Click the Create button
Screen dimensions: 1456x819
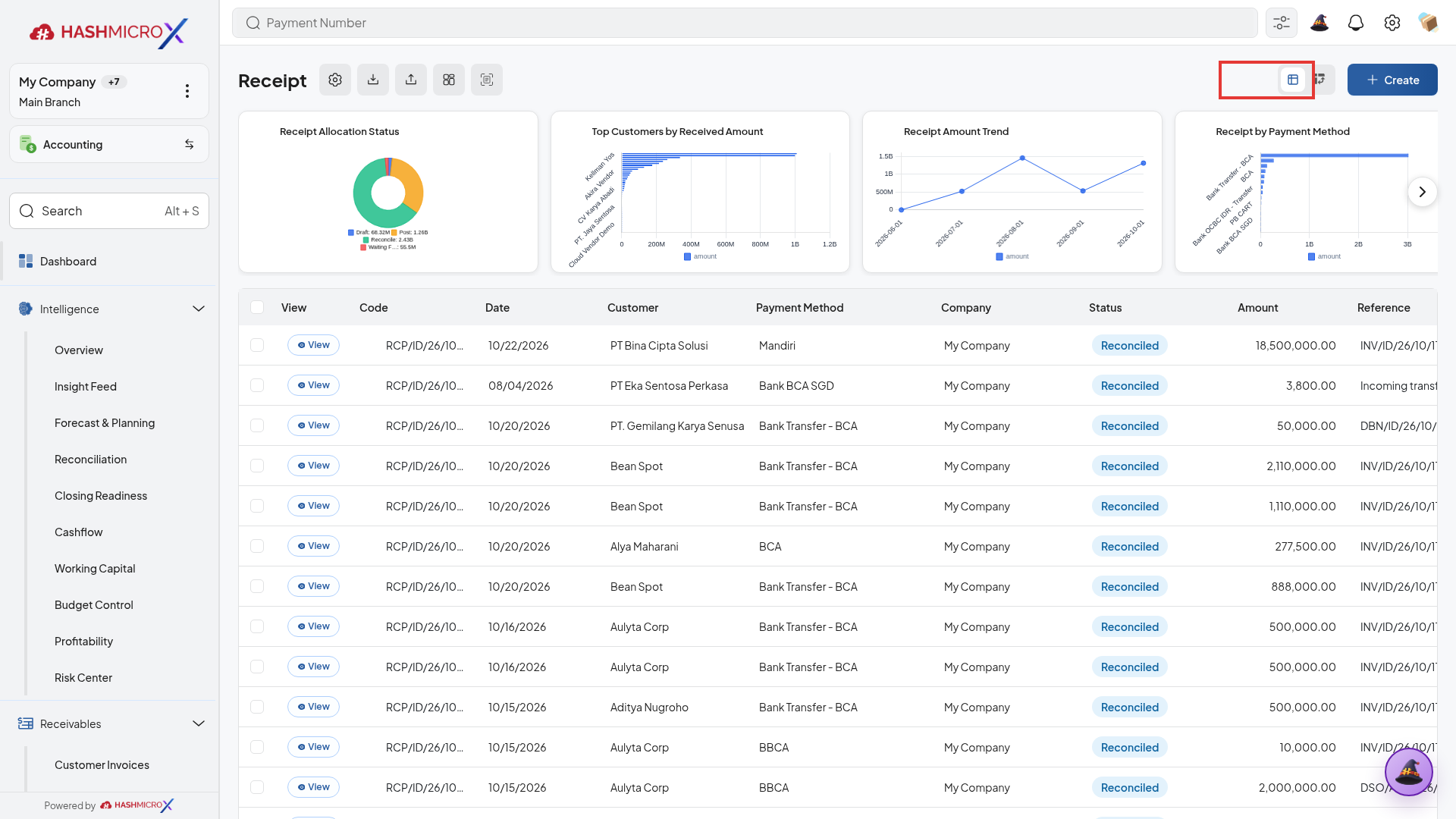click(1392, 80)
